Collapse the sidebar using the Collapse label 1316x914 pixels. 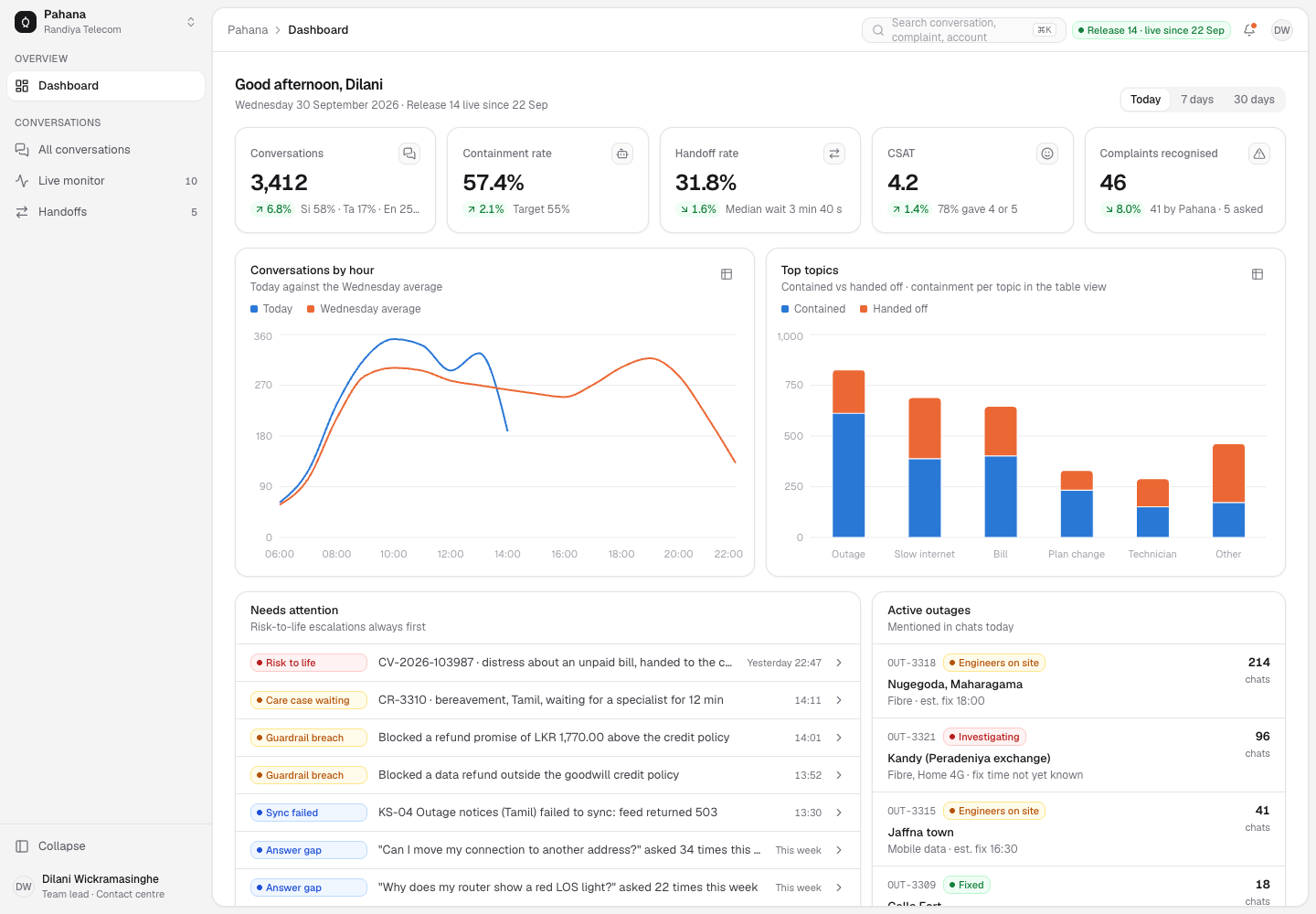point(62,846)
